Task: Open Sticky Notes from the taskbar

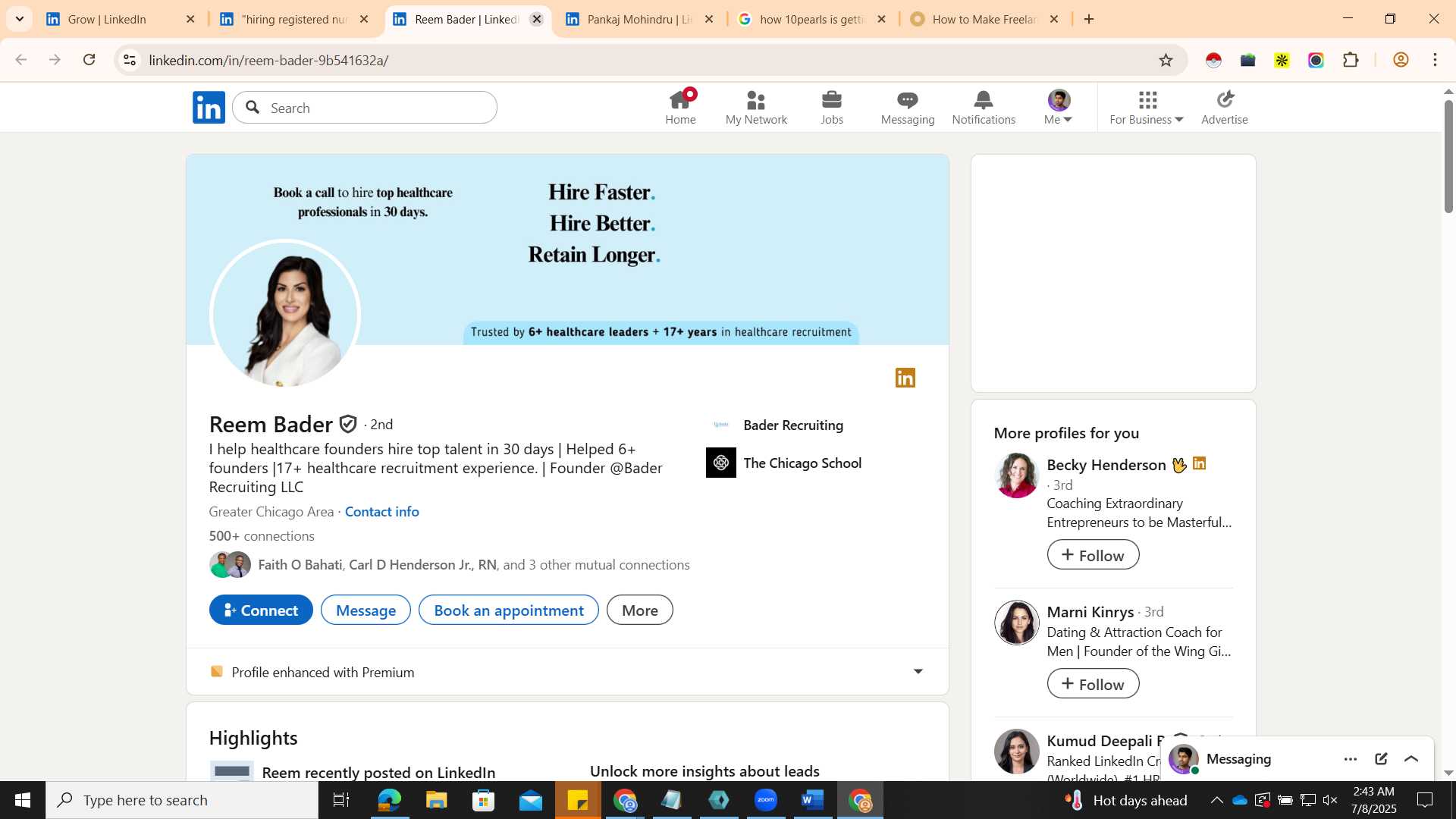Action: point(578,800)
